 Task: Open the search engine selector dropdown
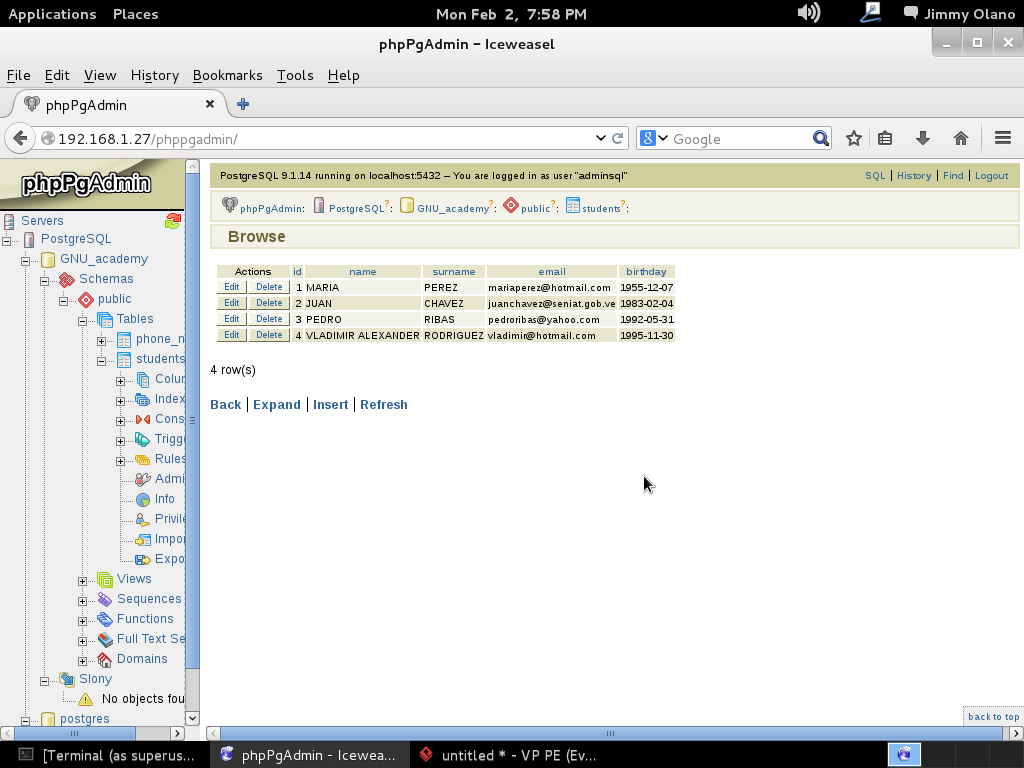[654, 139]
